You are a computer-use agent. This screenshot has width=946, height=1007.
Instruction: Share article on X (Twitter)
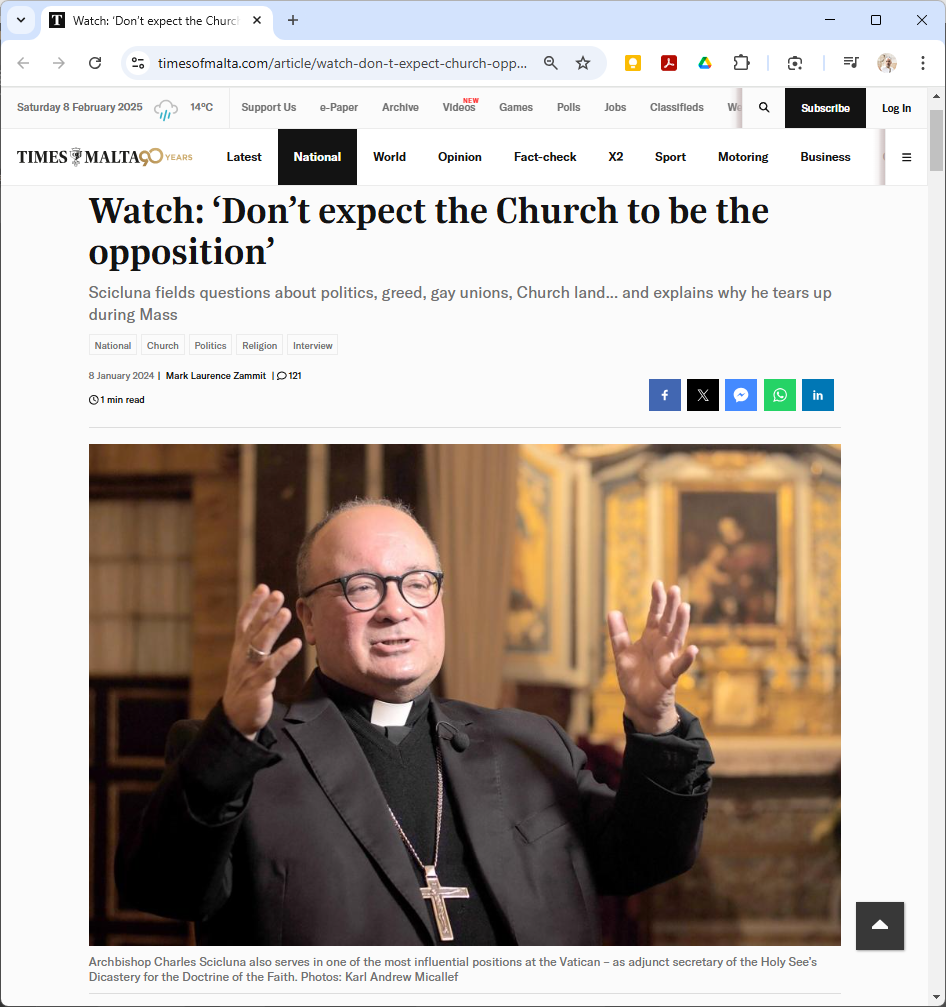pyautogui.click(x=703, y=395)
